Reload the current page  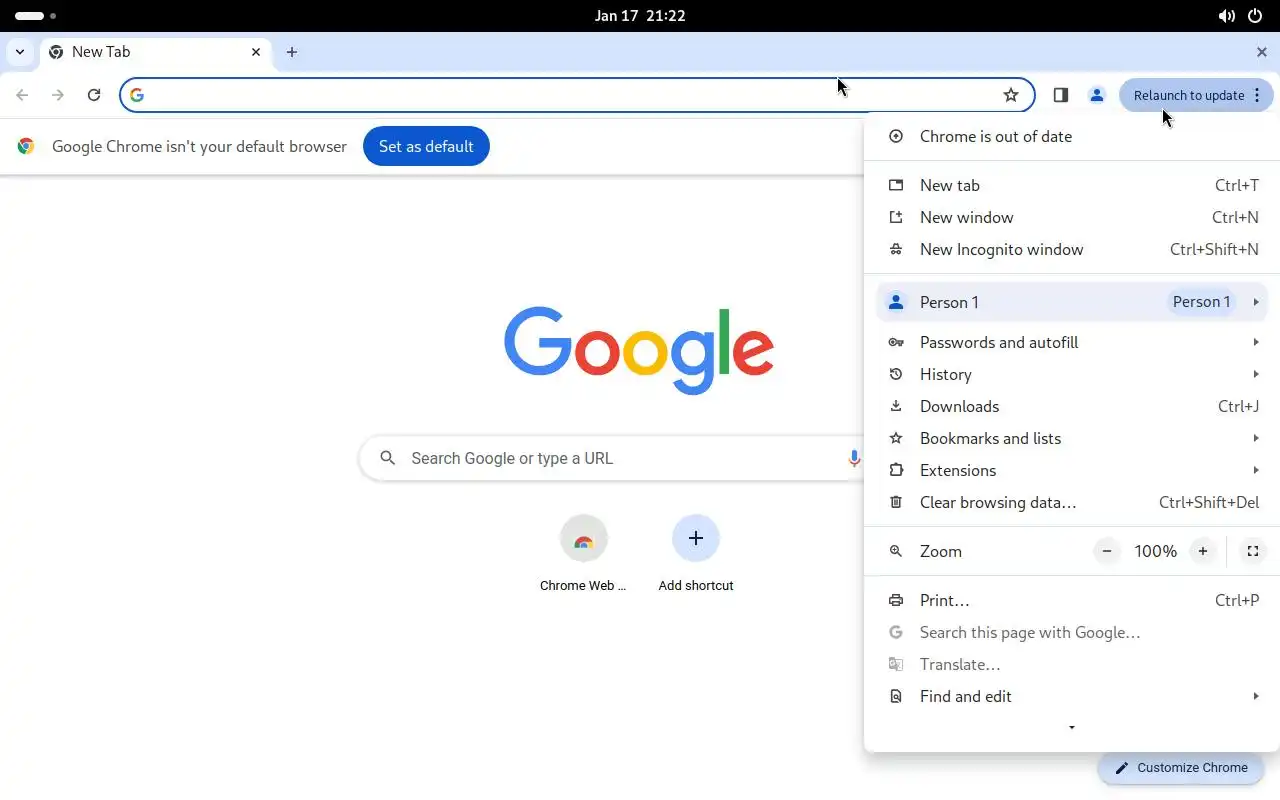tap(94, 95)
